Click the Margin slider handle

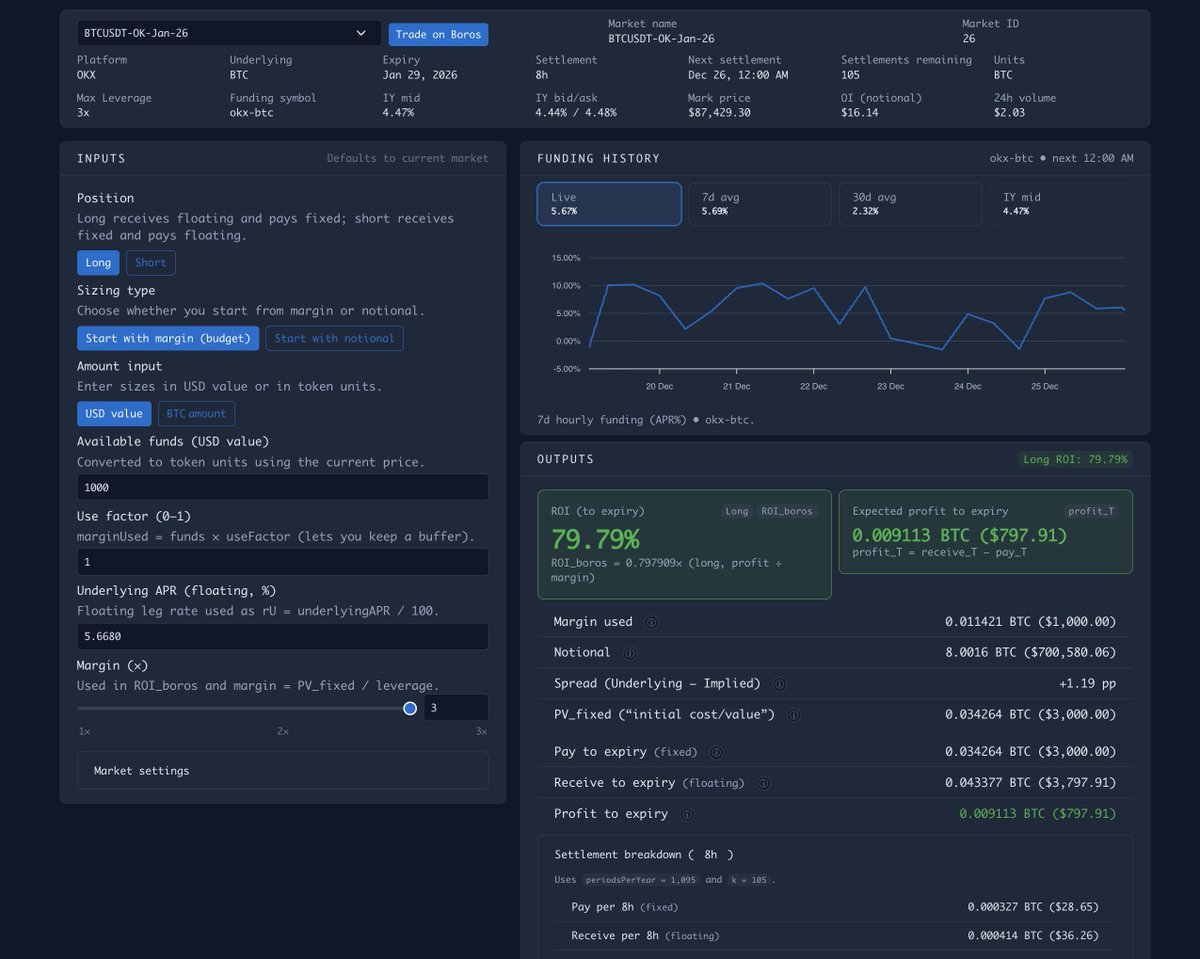(x=410, y=708)
